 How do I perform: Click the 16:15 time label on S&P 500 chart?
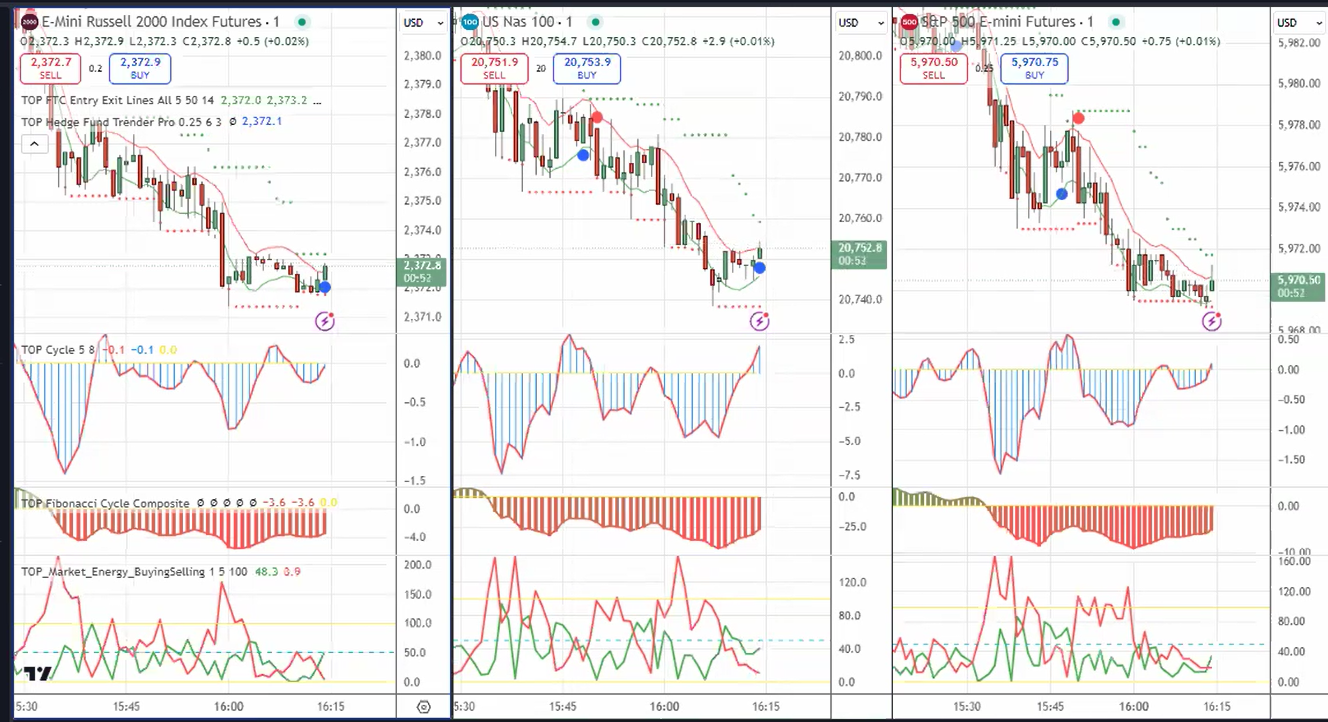coord(1217,706)
